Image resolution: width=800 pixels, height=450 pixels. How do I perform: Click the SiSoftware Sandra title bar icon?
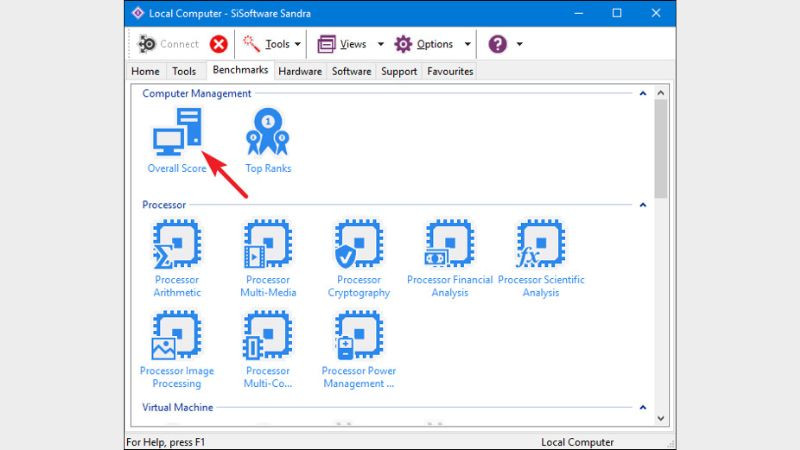(x=138, y=13)
